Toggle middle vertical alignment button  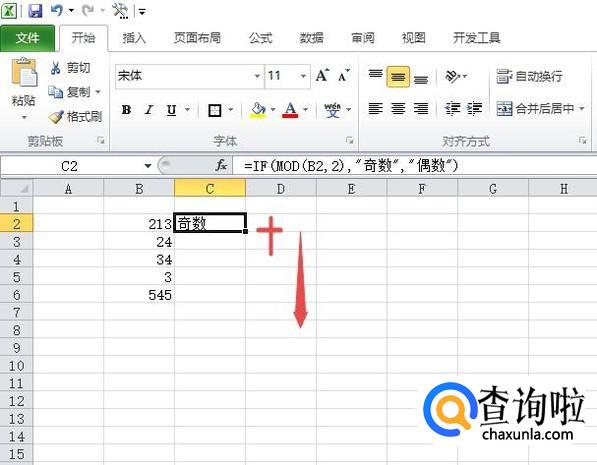398,77
